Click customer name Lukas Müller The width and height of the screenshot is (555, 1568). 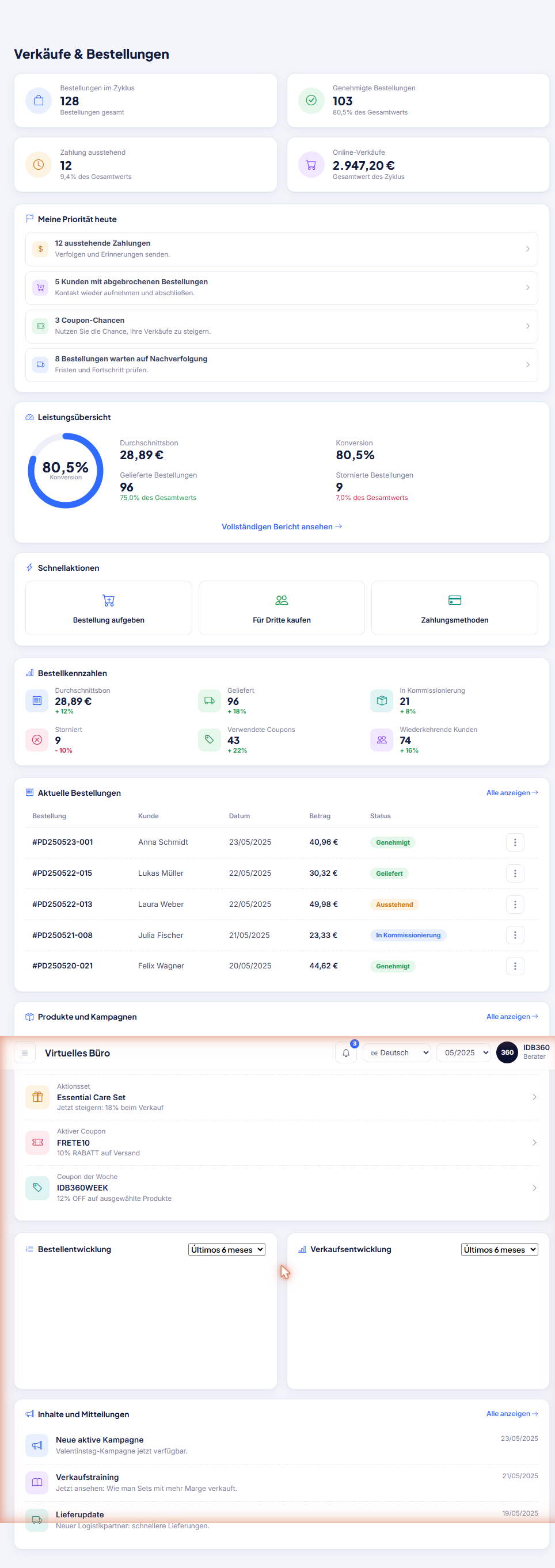coord(161,873)
